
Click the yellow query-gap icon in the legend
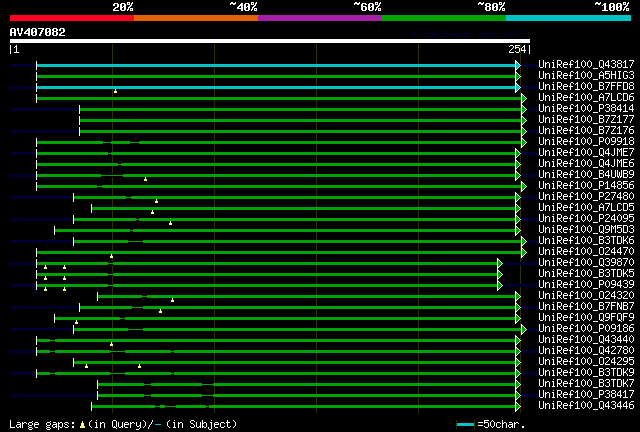point(82,425)
